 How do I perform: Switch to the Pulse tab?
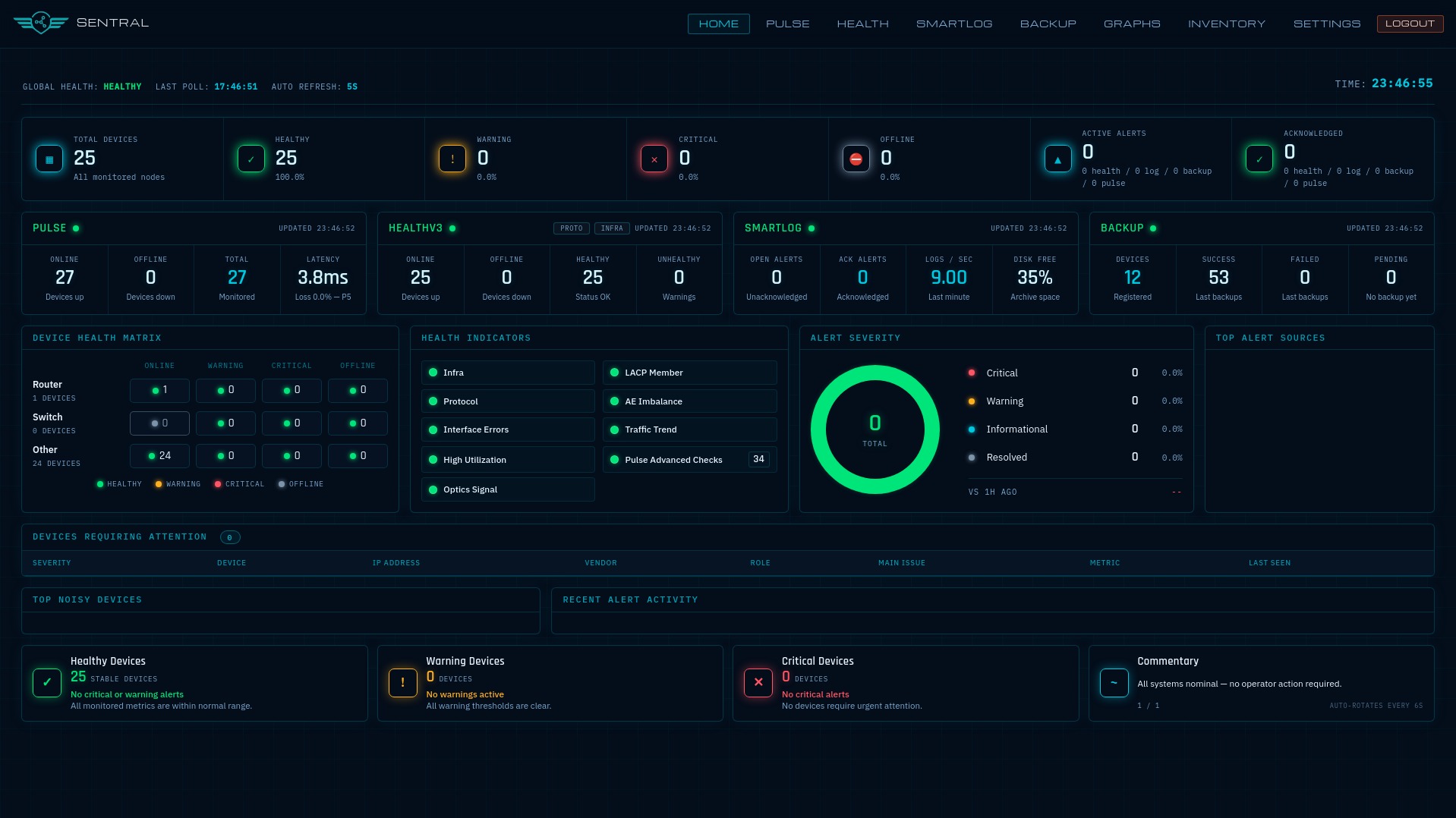pyautogui.click(x=788, y=24)
